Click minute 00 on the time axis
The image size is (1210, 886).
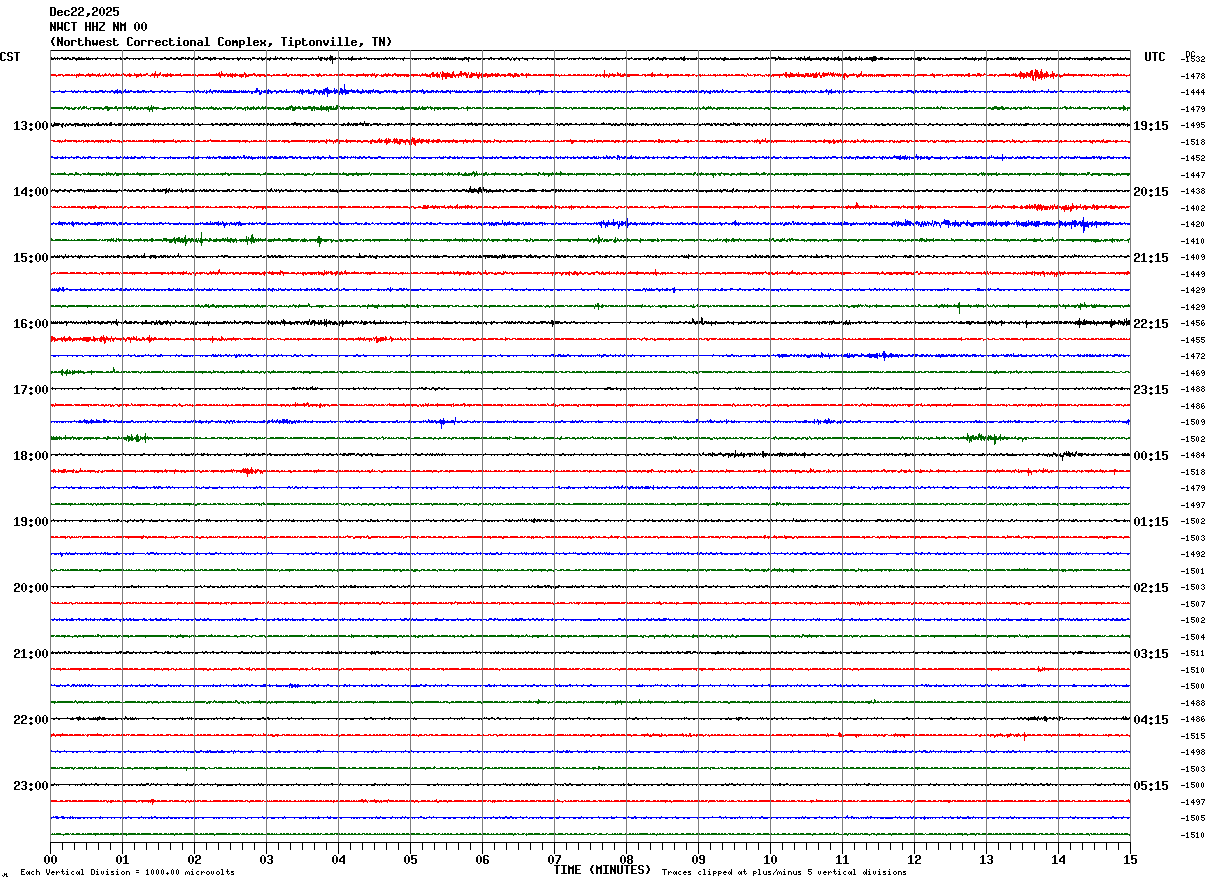50,859
